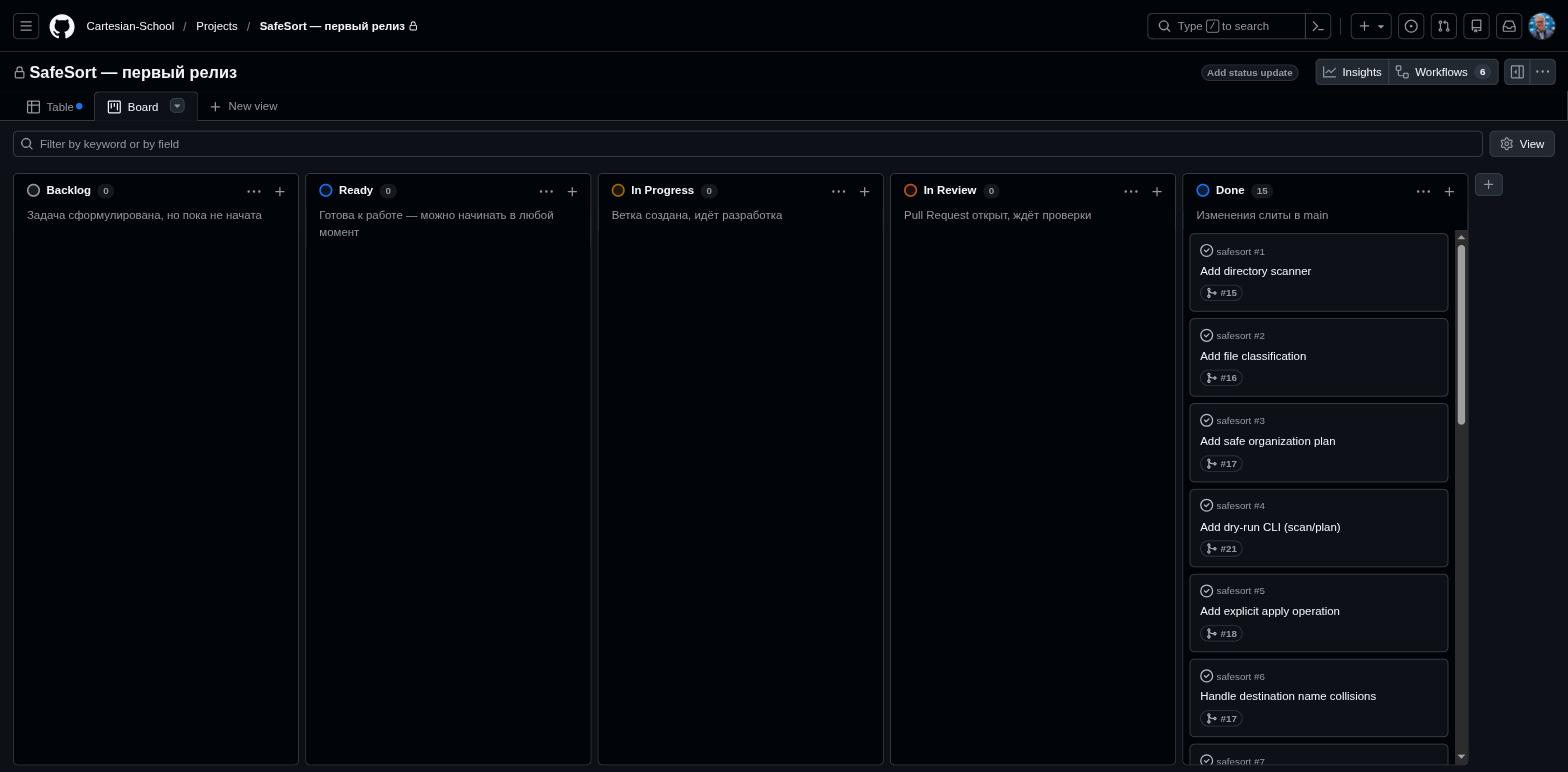This screenshot has height=772, width=1568.
Task: Open linked pull request #21 badge
Action: [1222, 549]
